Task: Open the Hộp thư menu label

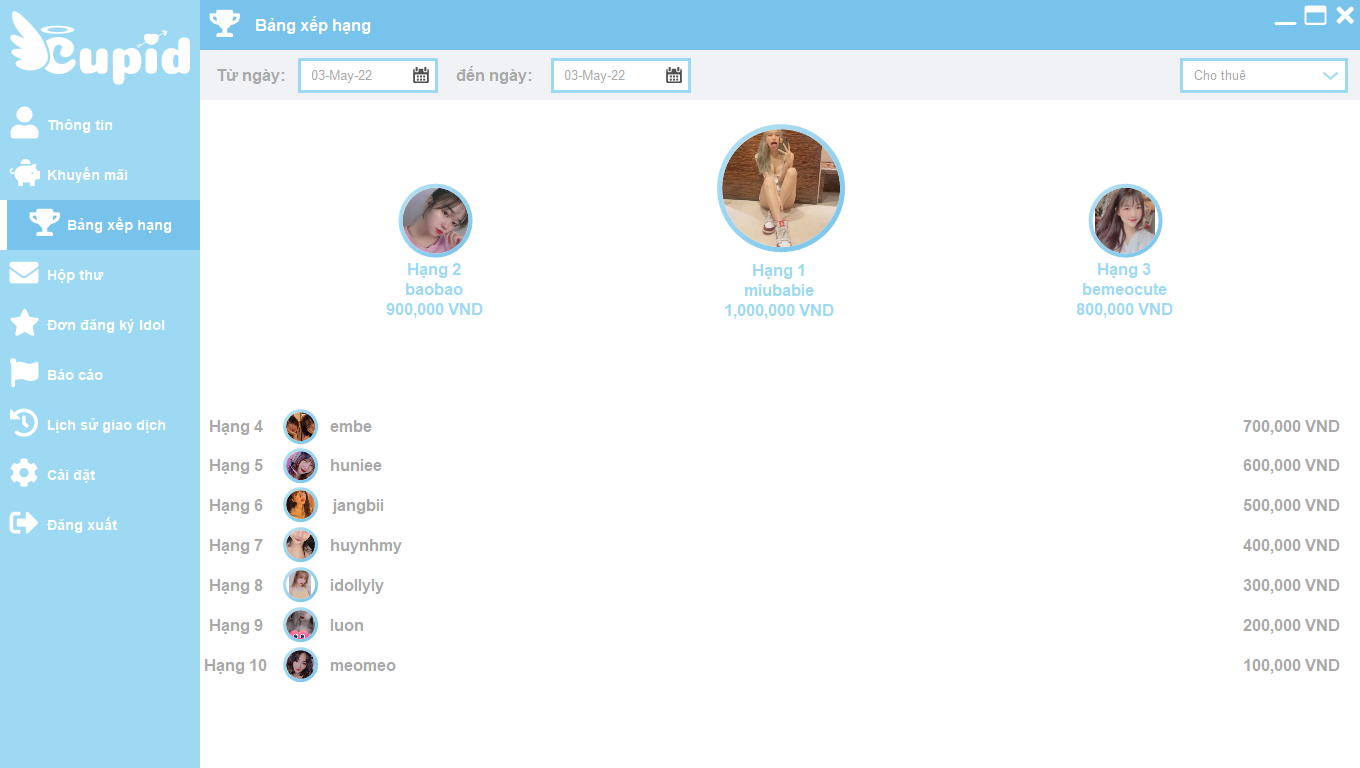Action: pos(75,275)
